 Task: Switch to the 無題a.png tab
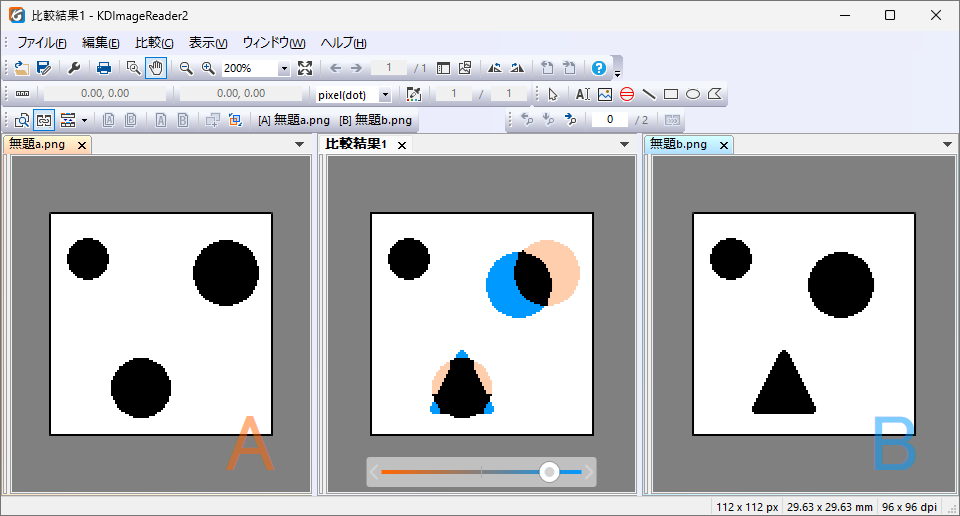[x=38, y=144]
